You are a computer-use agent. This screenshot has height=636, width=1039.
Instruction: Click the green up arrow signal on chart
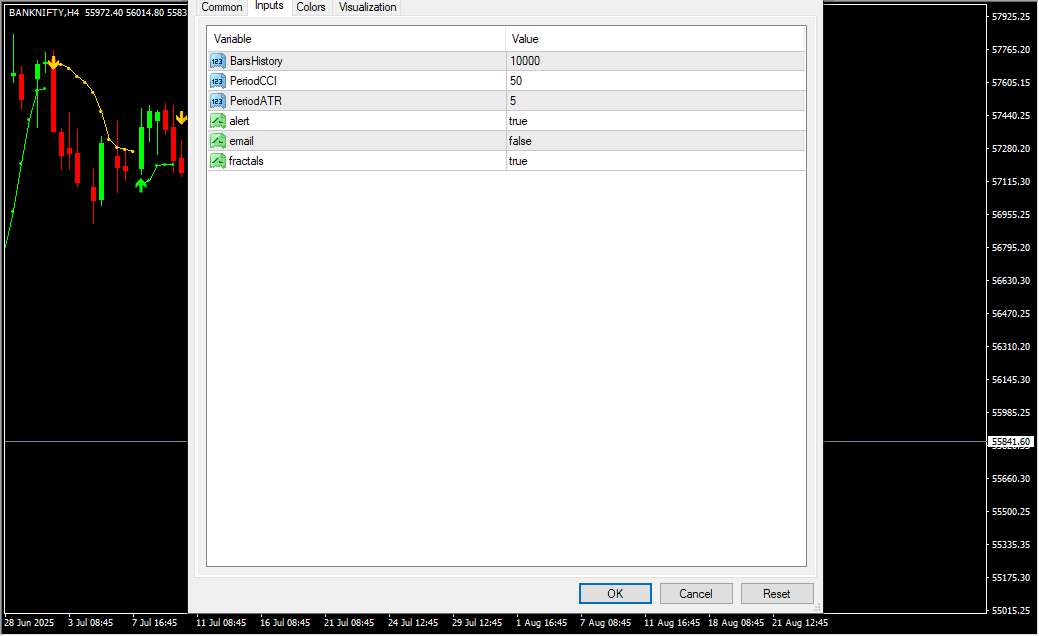pyautogui.click(x=141, y=184)
